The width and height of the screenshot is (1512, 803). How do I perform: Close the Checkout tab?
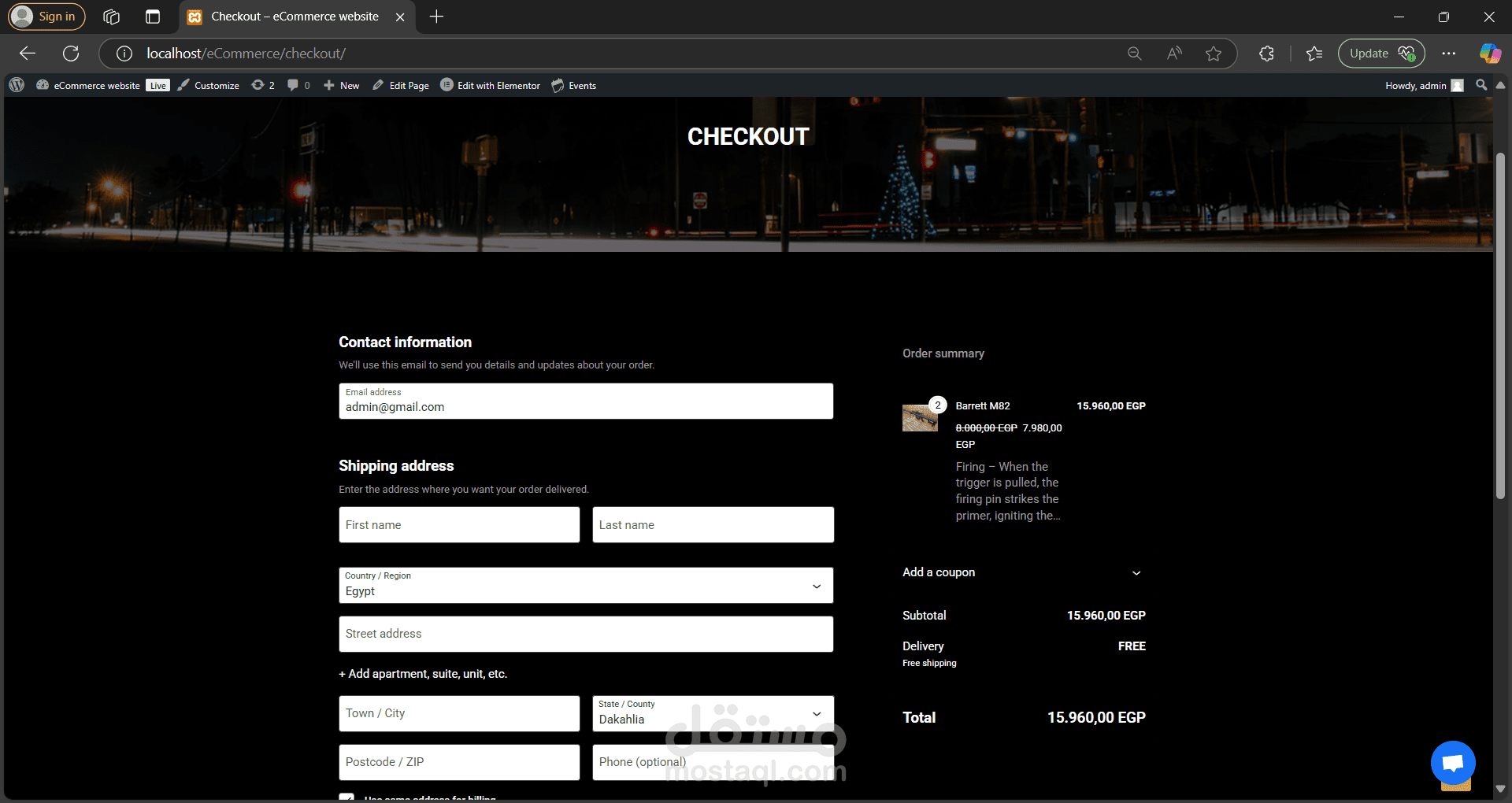(400, 17)
